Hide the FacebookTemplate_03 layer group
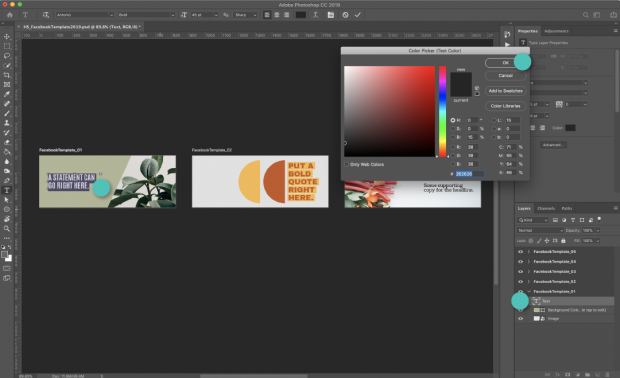This screenshot has height=378, width=620. click(520, 271)
